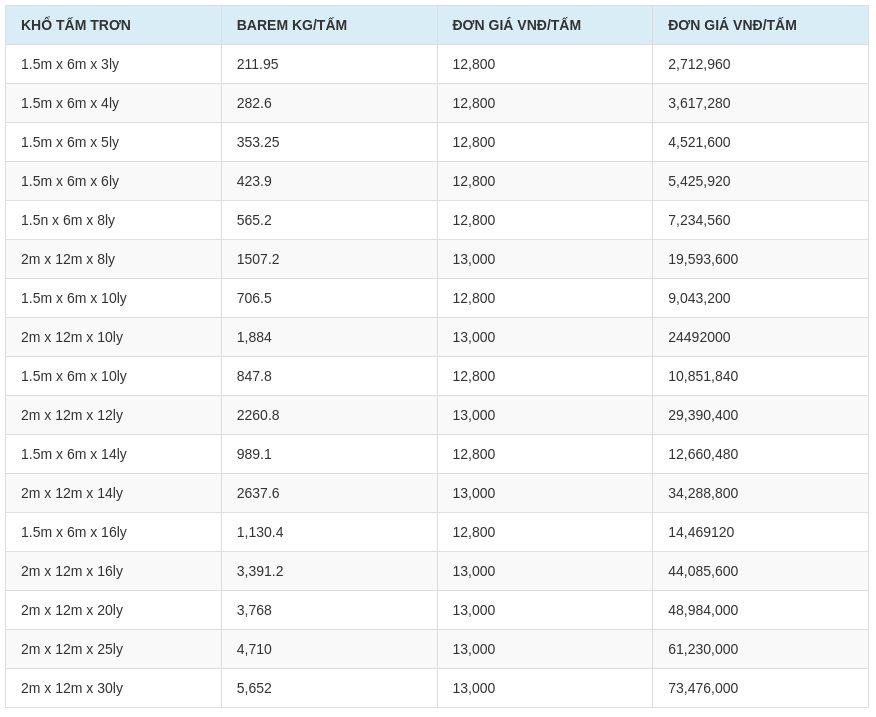
Task: Click the 211.95 barem value
Action: [x=258, y=64]
